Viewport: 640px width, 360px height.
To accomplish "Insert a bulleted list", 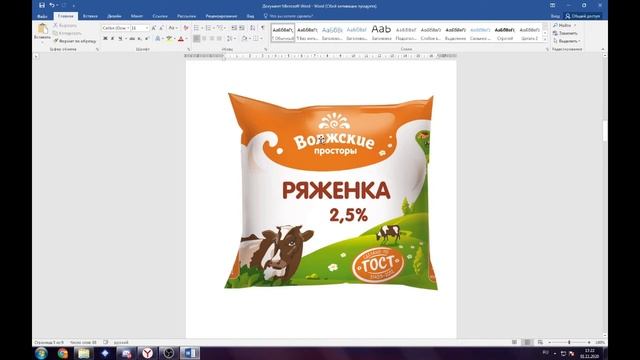I will (x=196, y=28).
